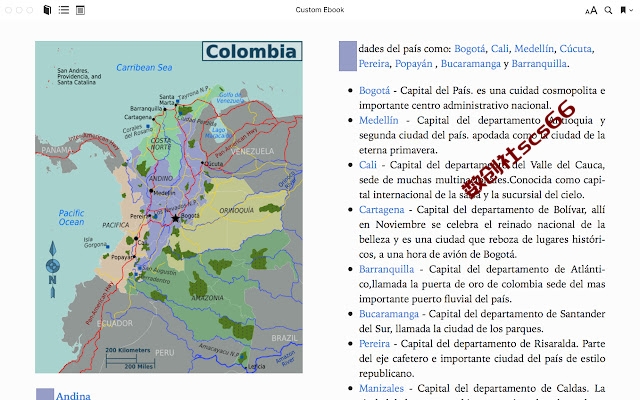This screenshot has height=400, width=640.
Task: Click the 200 Kilometers scale bar
Action: click(x=130, y=358)
